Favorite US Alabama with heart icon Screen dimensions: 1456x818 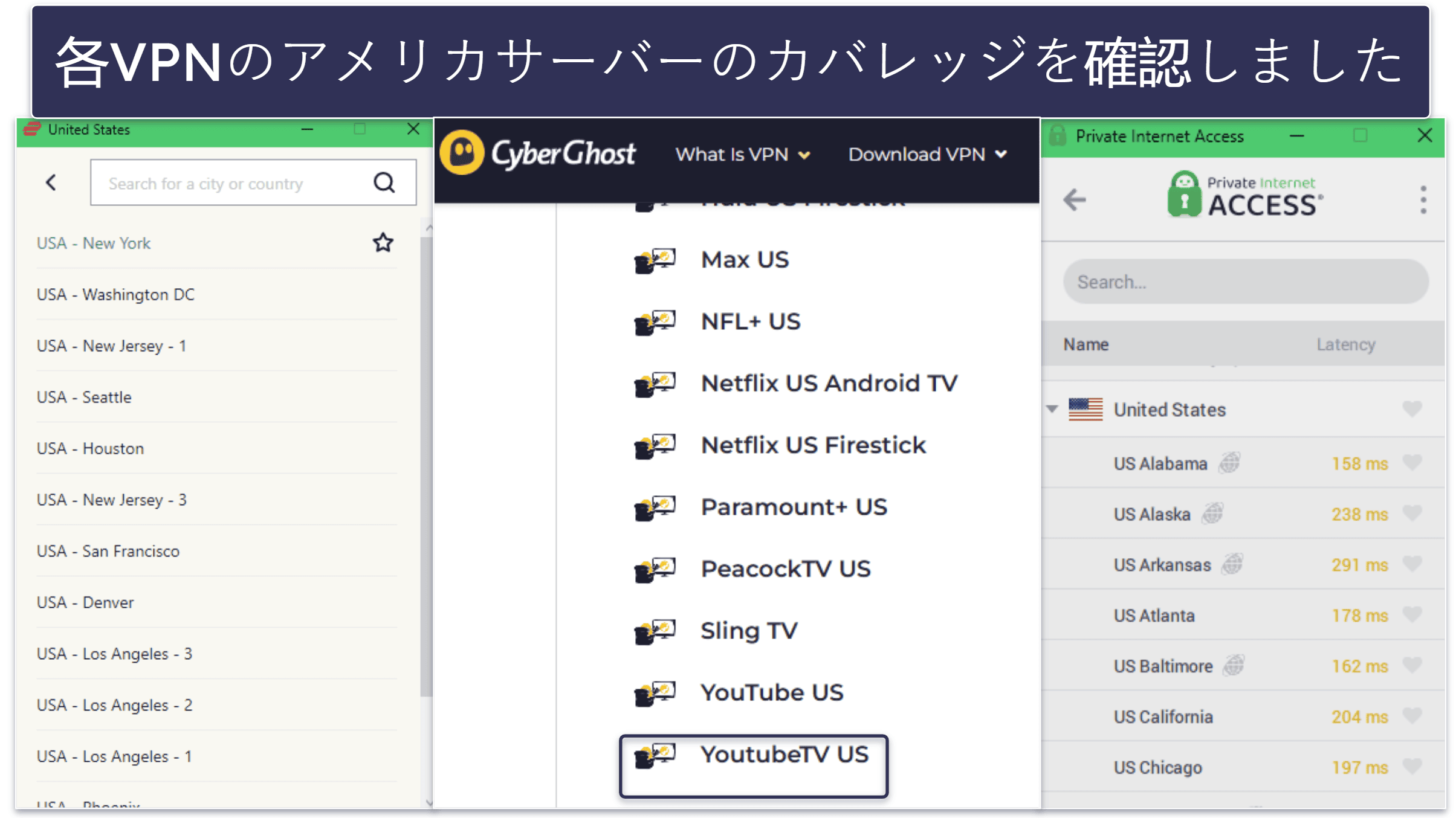1412,463
